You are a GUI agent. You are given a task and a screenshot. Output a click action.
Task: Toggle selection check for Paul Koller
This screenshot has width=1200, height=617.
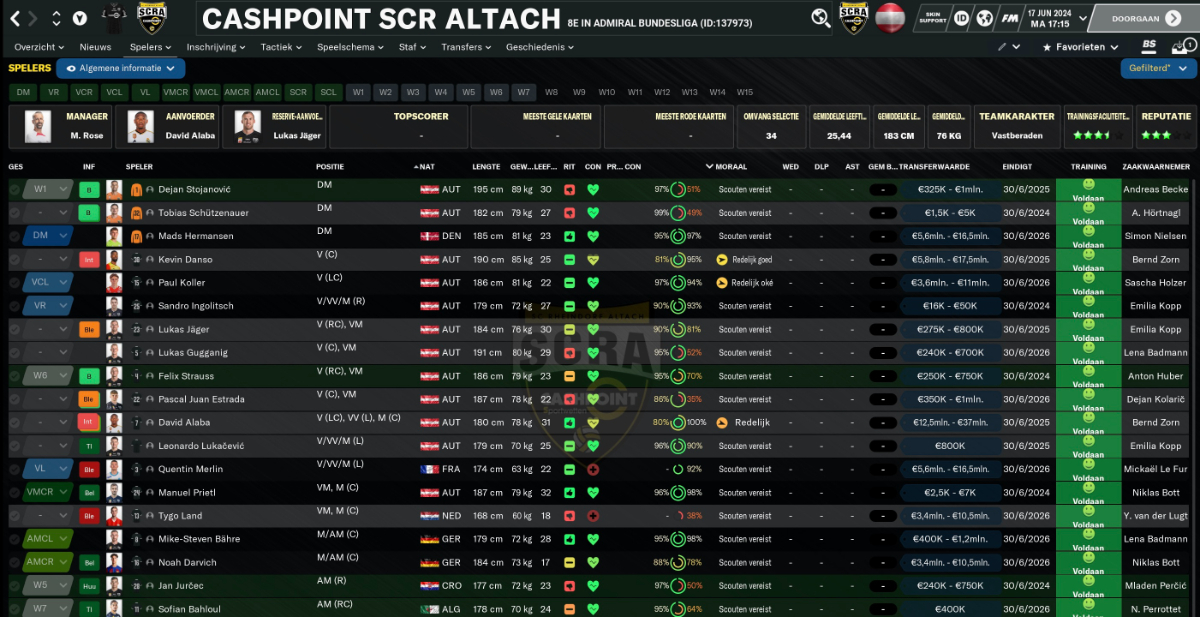click(x=14, y=283)
